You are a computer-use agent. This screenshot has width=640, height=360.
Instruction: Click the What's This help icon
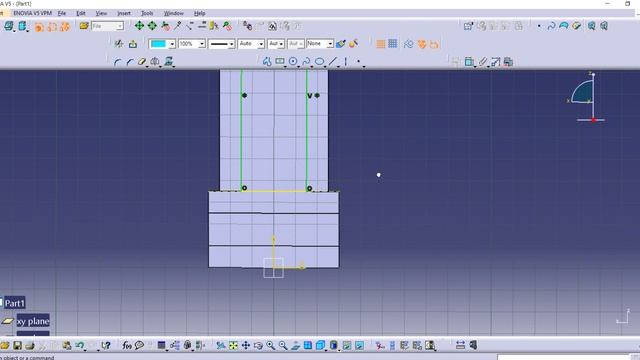106,346
